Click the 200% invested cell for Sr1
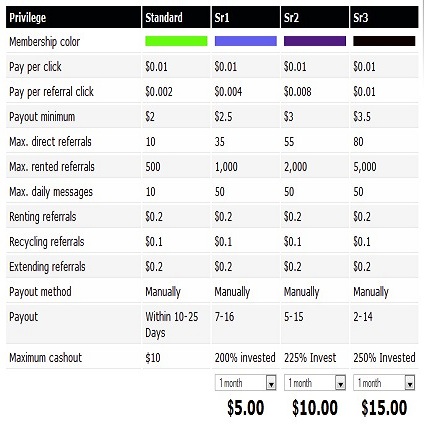 [245, 358]
